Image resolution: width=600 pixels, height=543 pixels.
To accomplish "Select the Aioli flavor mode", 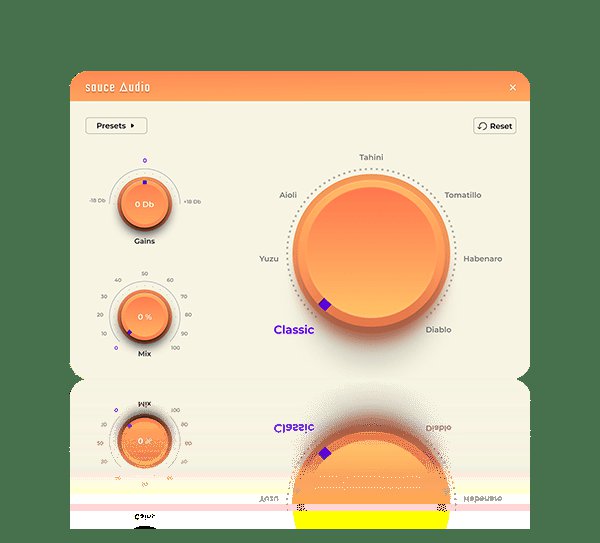I will coord(288,195).
